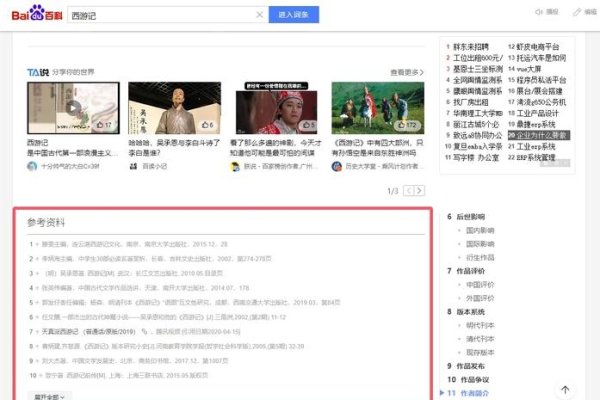Like the red-hat opera video showing 5
This screenshot has height=400, width=600.
coord(308,125)
